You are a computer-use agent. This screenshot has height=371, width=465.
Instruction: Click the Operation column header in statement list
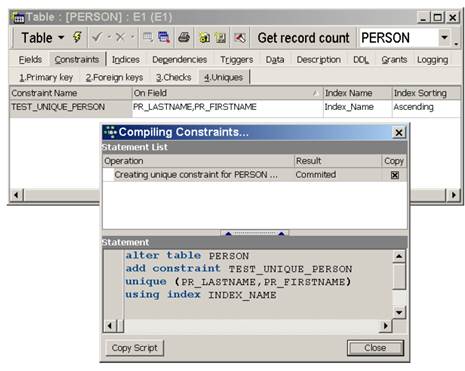click(x=198, y=161)
